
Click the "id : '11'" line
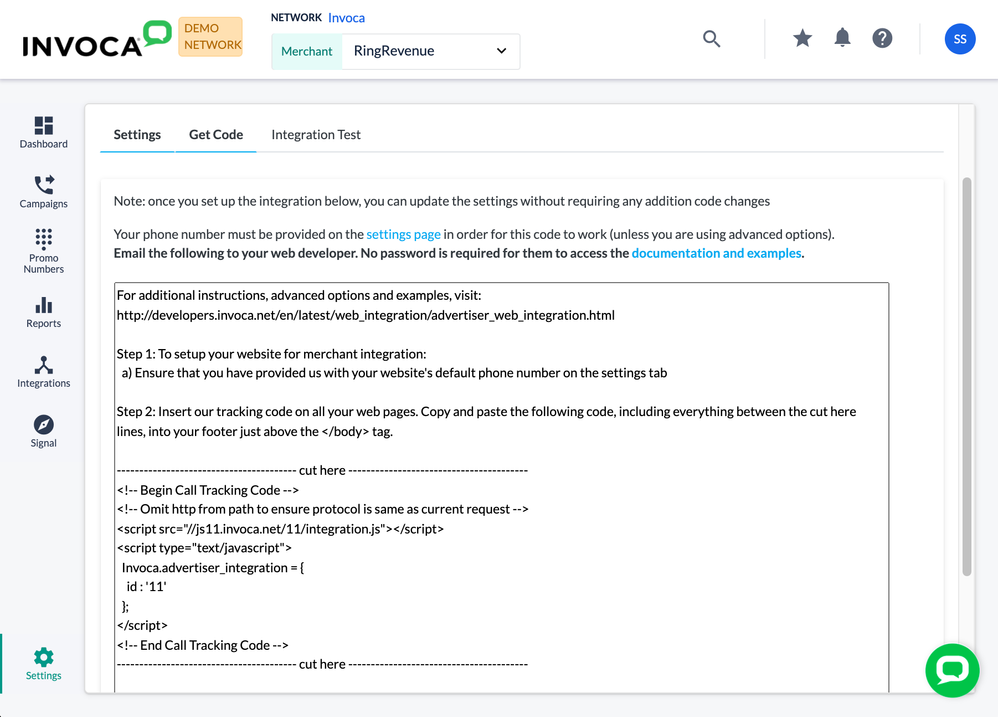[x=146, y=587]
